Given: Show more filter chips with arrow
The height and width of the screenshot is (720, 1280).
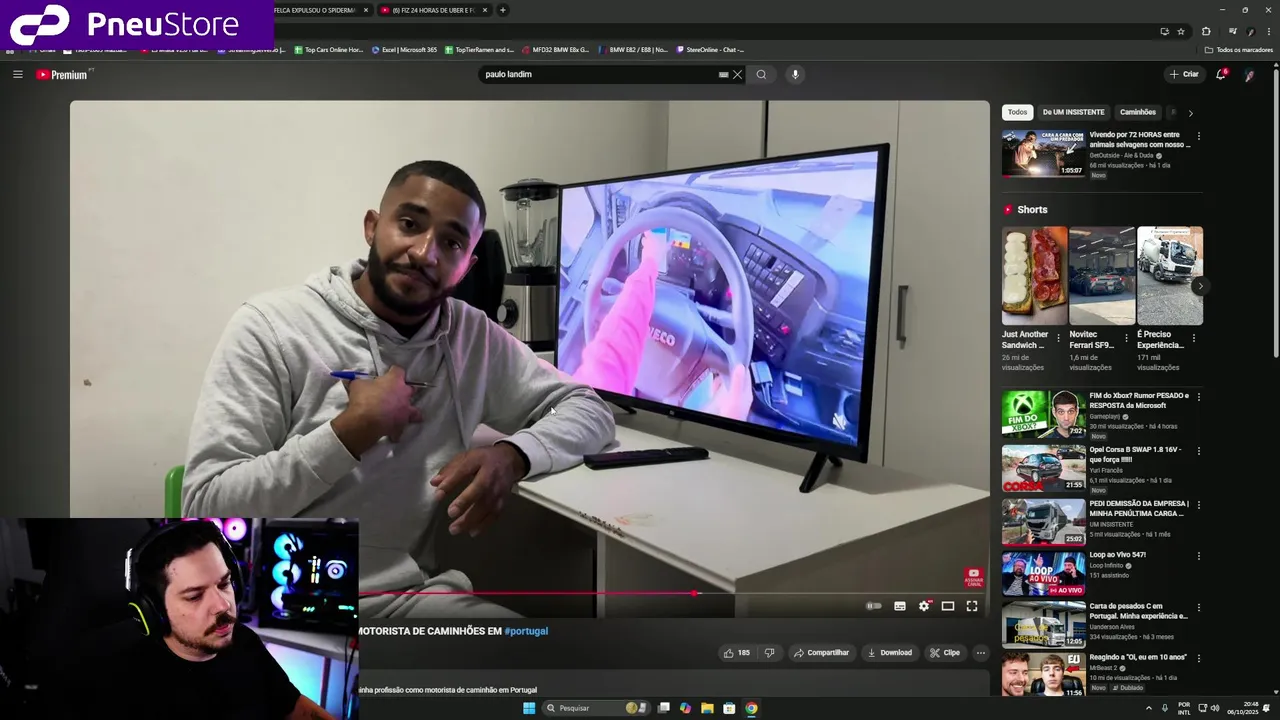Looking at the screenshot, I should [x=1190, y=113].
